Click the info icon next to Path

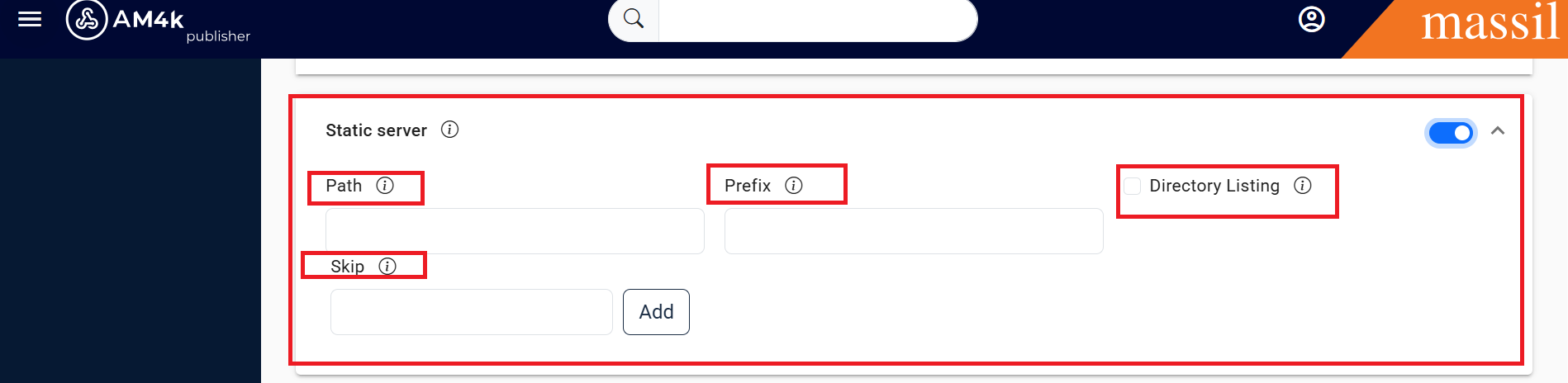coord(385,185)
